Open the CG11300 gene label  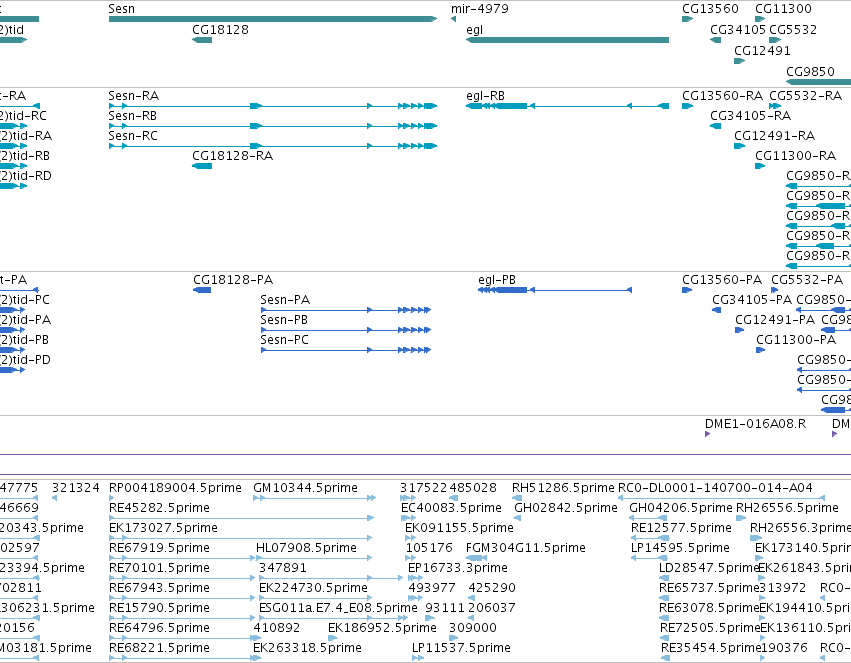(x=783, y=9)
